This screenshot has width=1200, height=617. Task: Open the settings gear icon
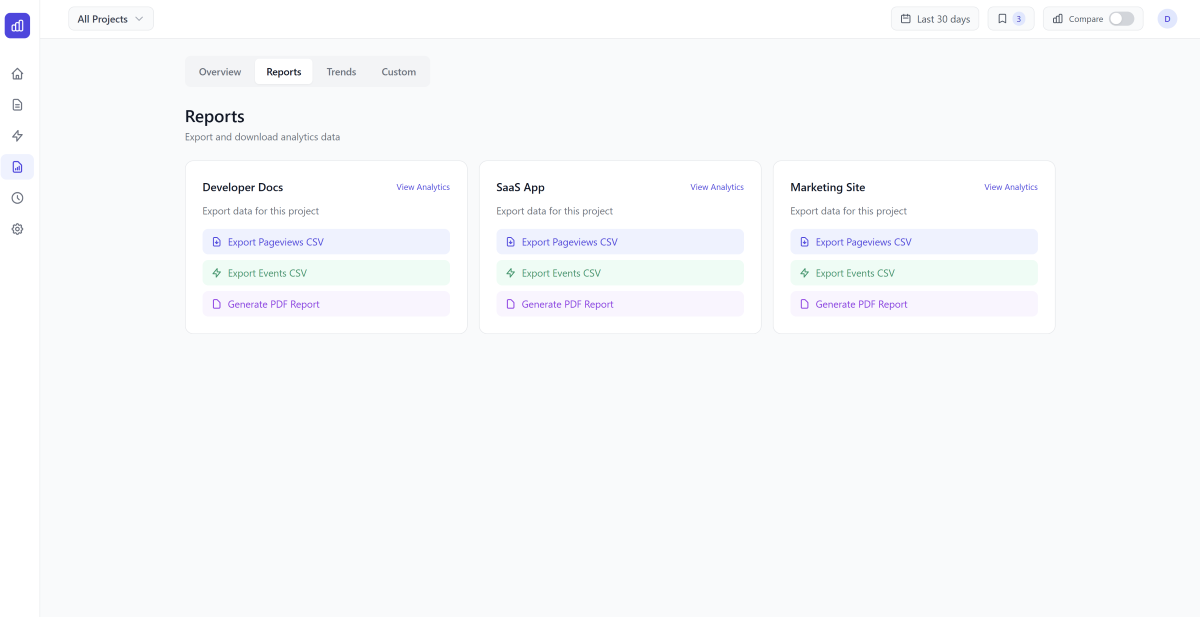pyautogui.click(x=17, y=229)
